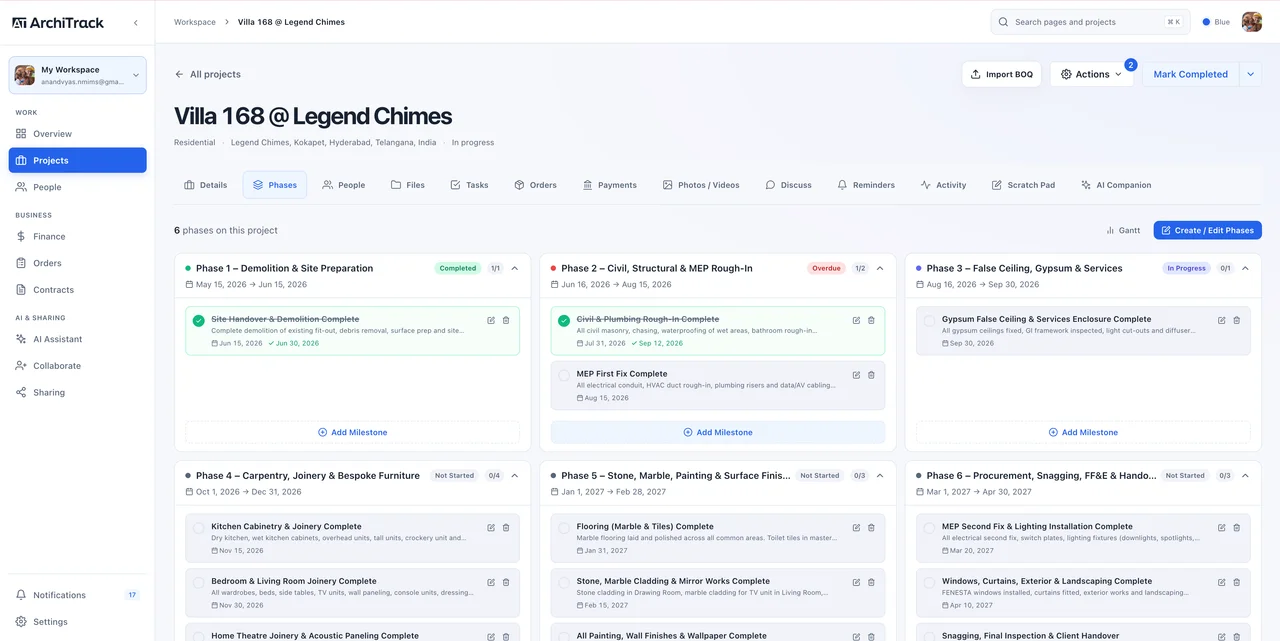This screenshot has width=1280, height=641.
Task: Click Create / Edit Phases button
Action: 1207,230
